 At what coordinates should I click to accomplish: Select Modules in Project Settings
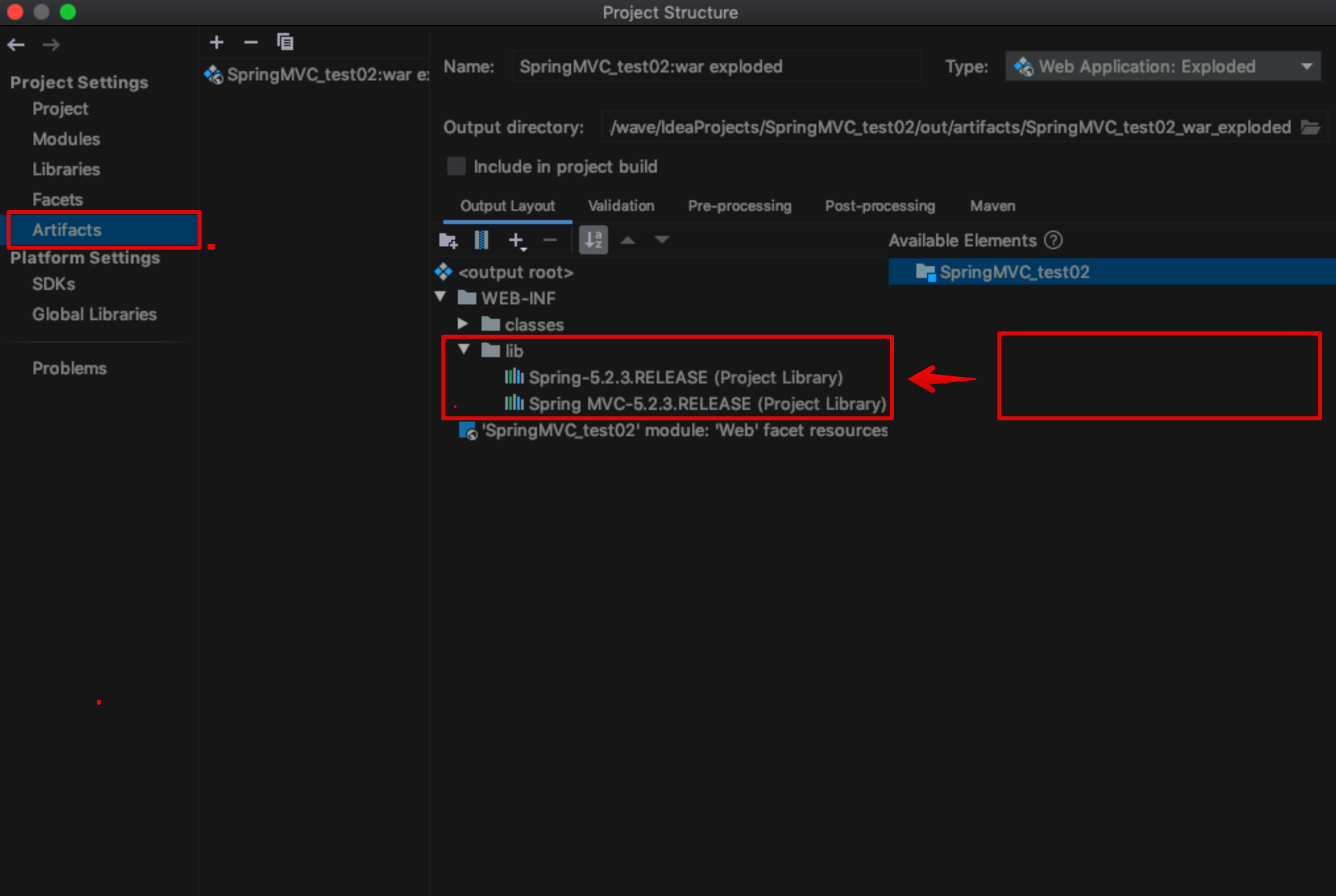click(x=66, y=139)
